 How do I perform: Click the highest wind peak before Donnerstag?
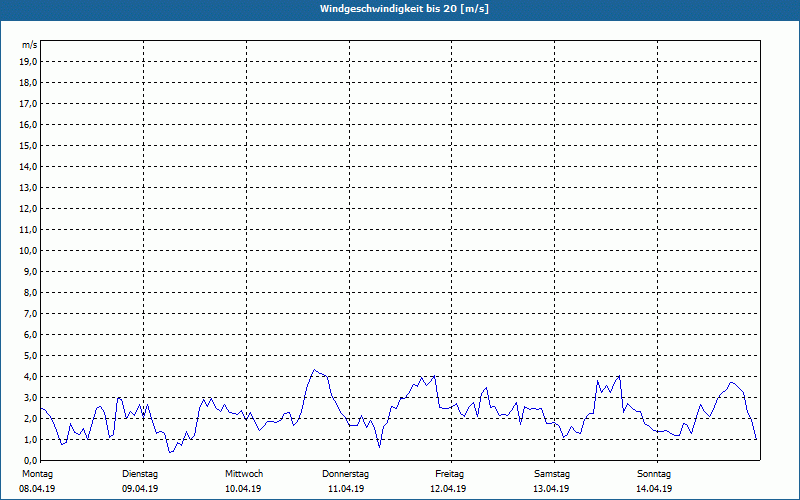[x=314, y=370]
